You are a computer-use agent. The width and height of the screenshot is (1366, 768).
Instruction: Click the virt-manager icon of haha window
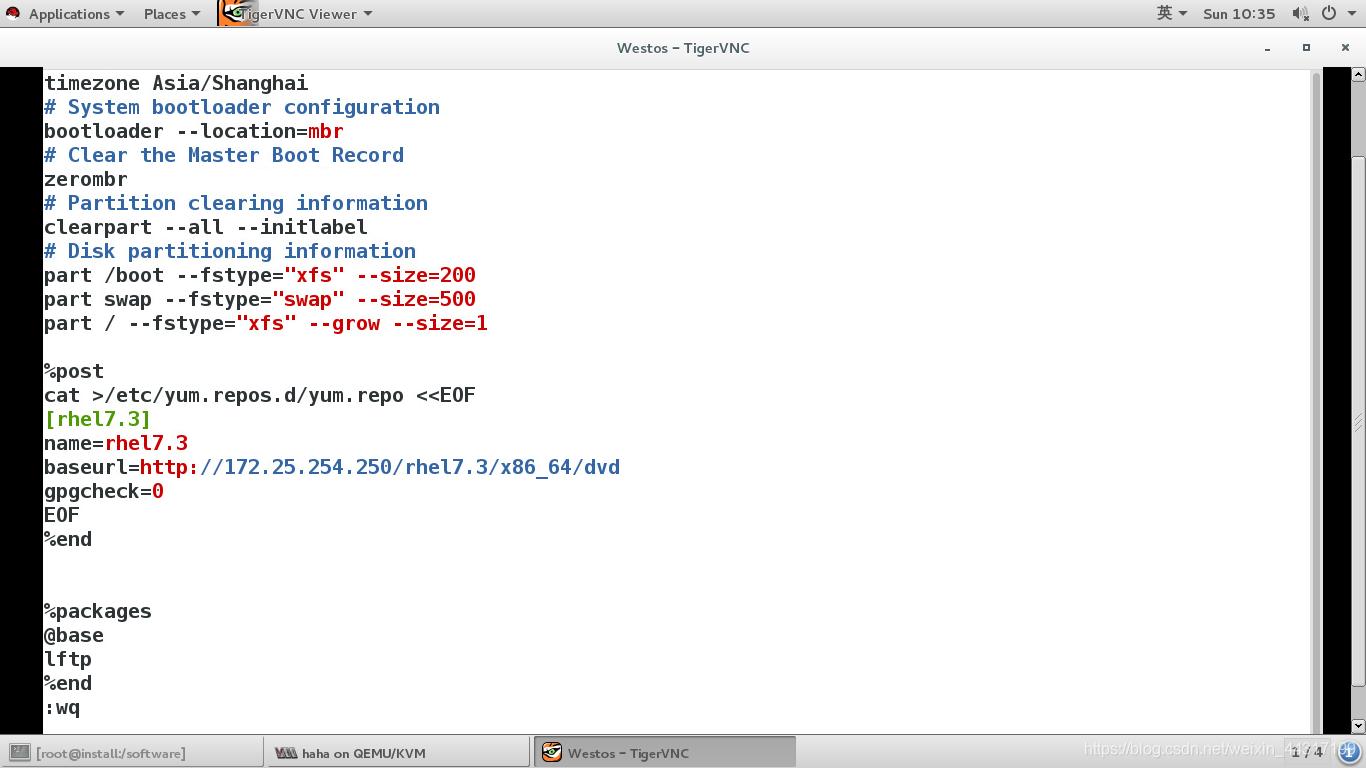(286, 753)
